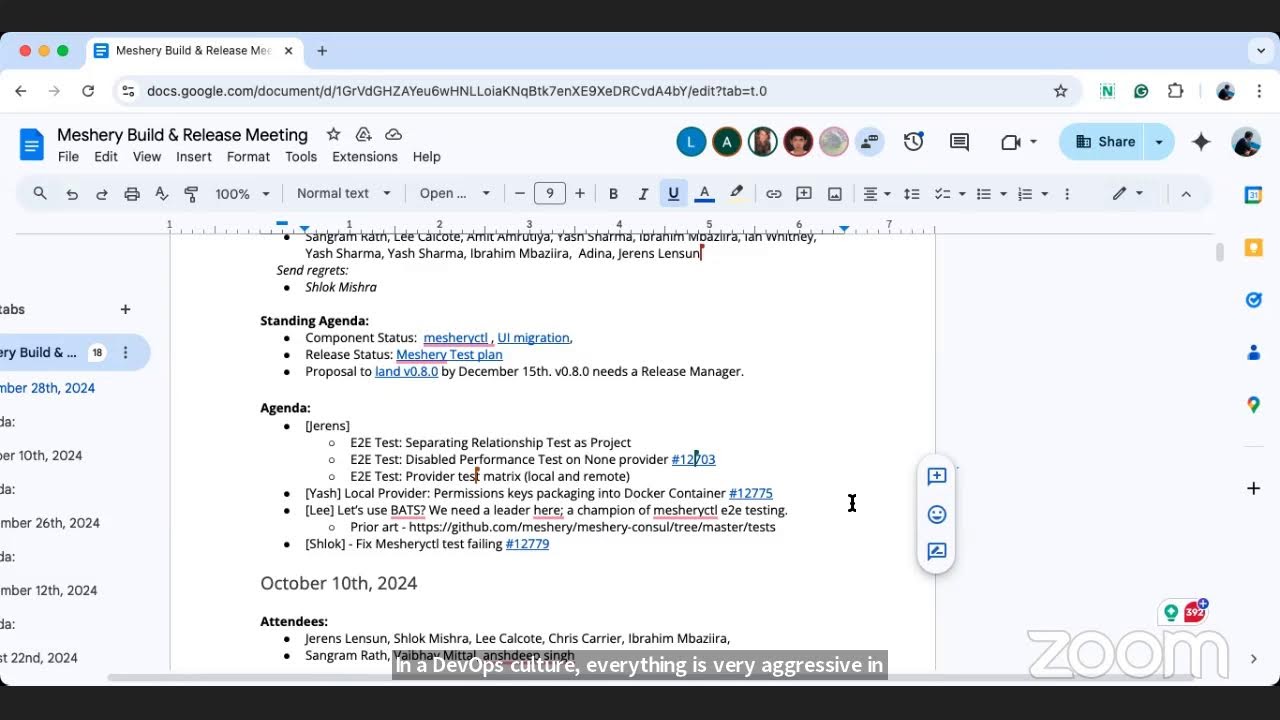Open the search menus magnifier tool
The height and width of the screenshot is (720, 1280).
click(40, 194)
